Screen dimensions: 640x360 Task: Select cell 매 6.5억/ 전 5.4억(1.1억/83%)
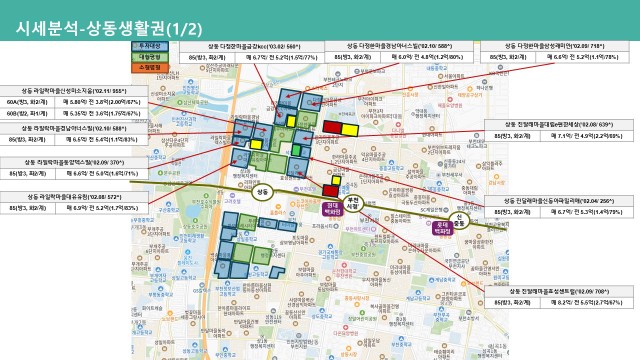click(x=101, y=140)
